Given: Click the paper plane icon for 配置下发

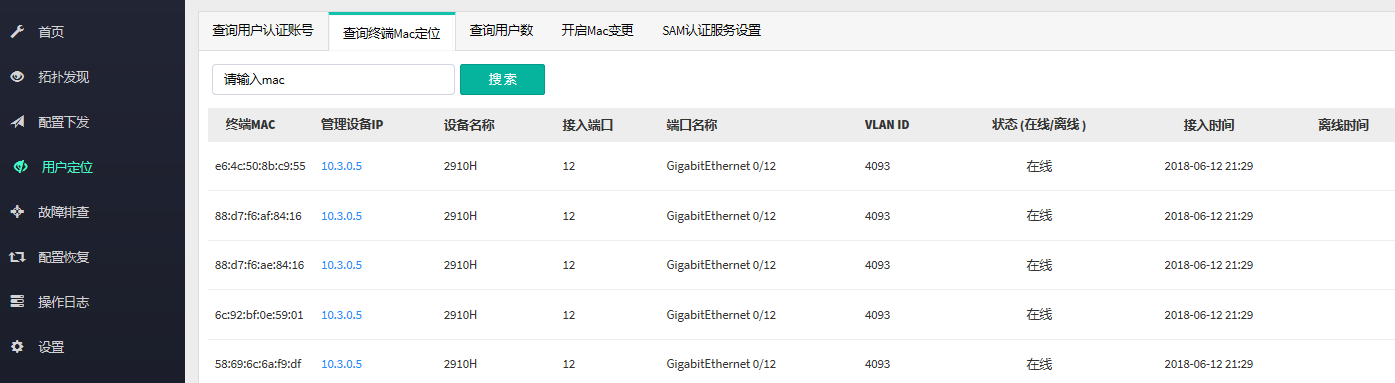Looking at the screenshot, I should (x=17, y=122).
